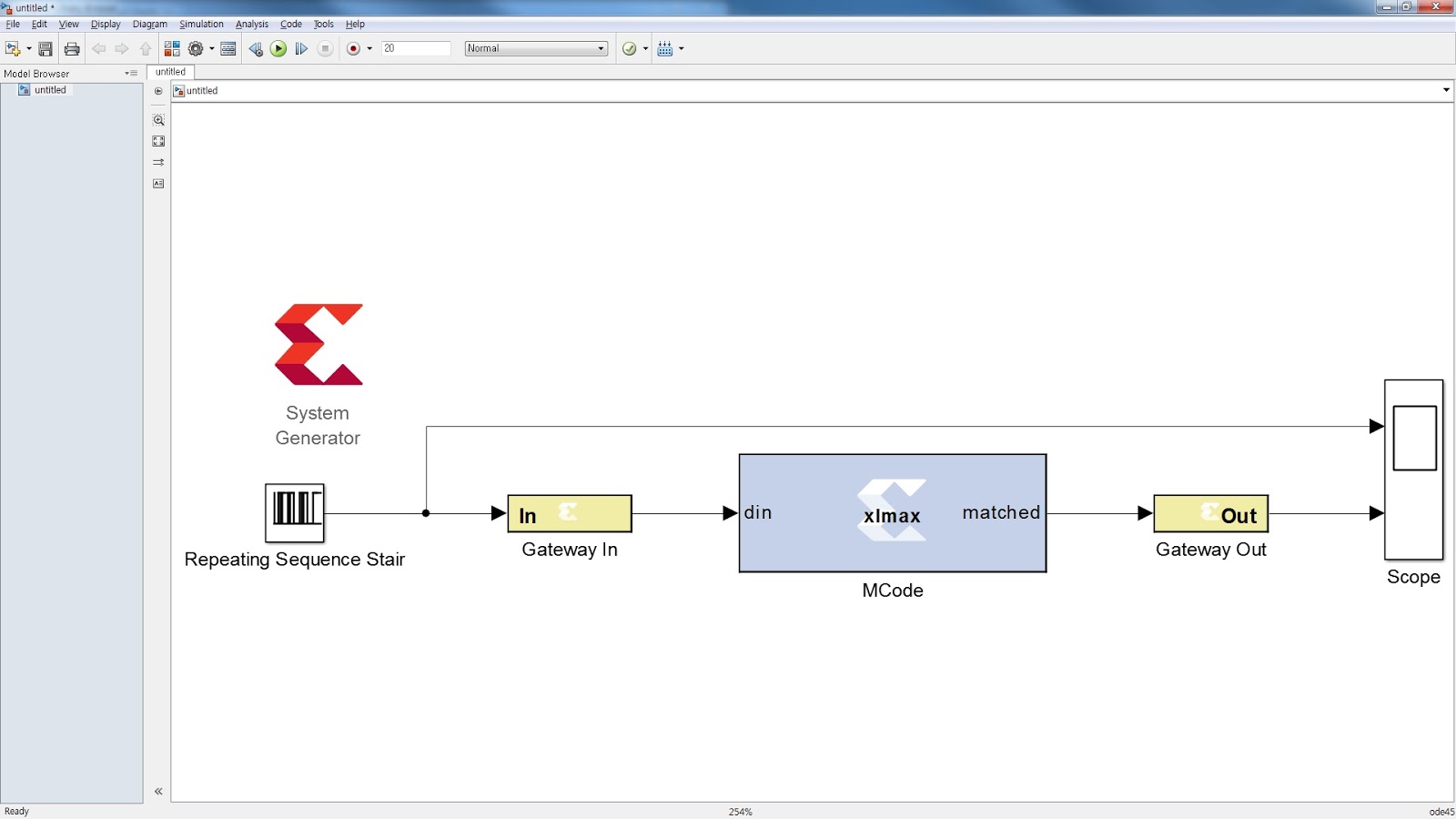The height and width of the screenshot is (819, 1456).
Task: Collapse the Model Browser panel
Action: (158, 790)
